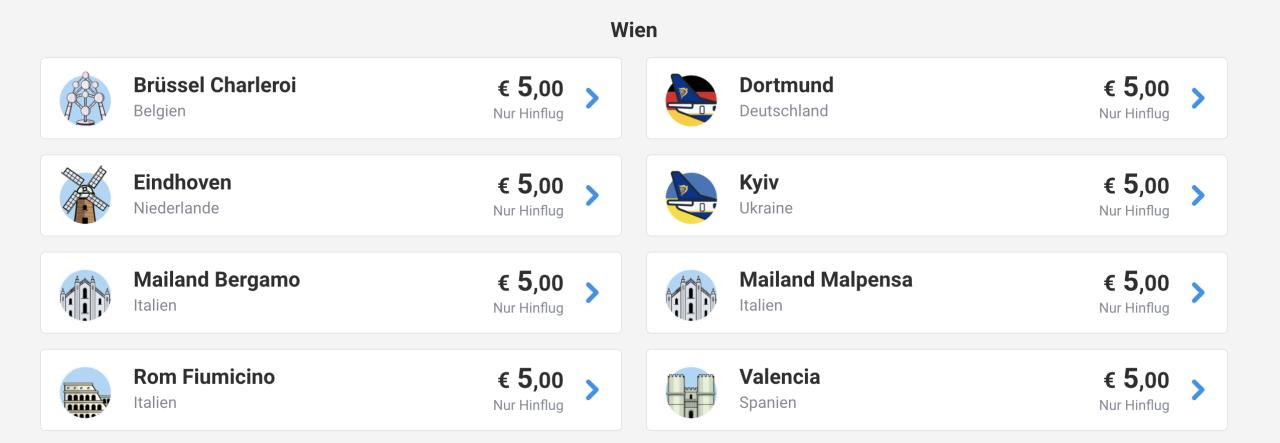Viewport: 1280px width, 443px height.
Task: Click the Colosseum icon for Rom Fiumicino
Action: [x=85, y=390]
